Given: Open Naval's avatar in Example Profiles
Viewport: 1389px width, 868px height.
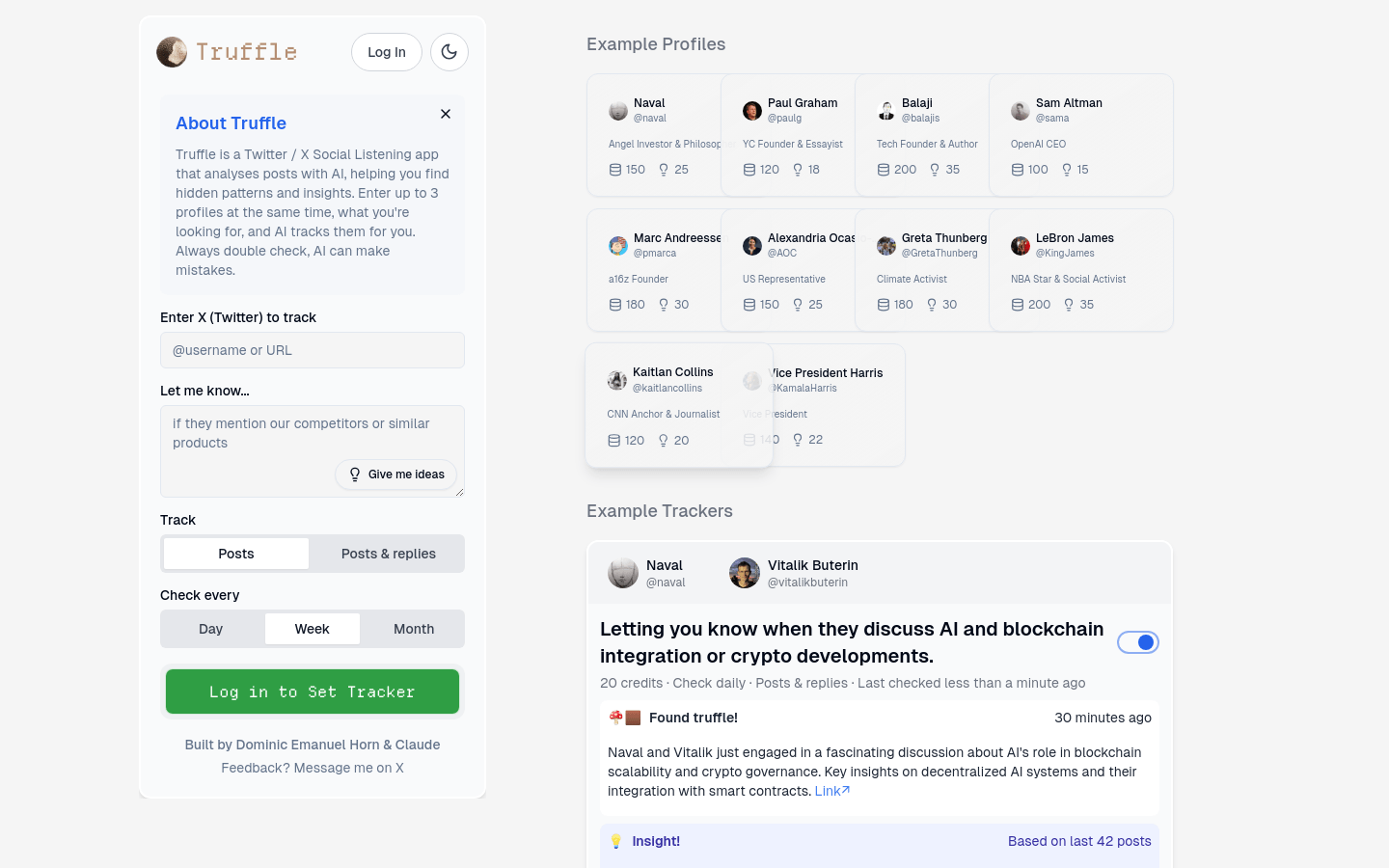Looking at the screenshot, I should (618, 111).
